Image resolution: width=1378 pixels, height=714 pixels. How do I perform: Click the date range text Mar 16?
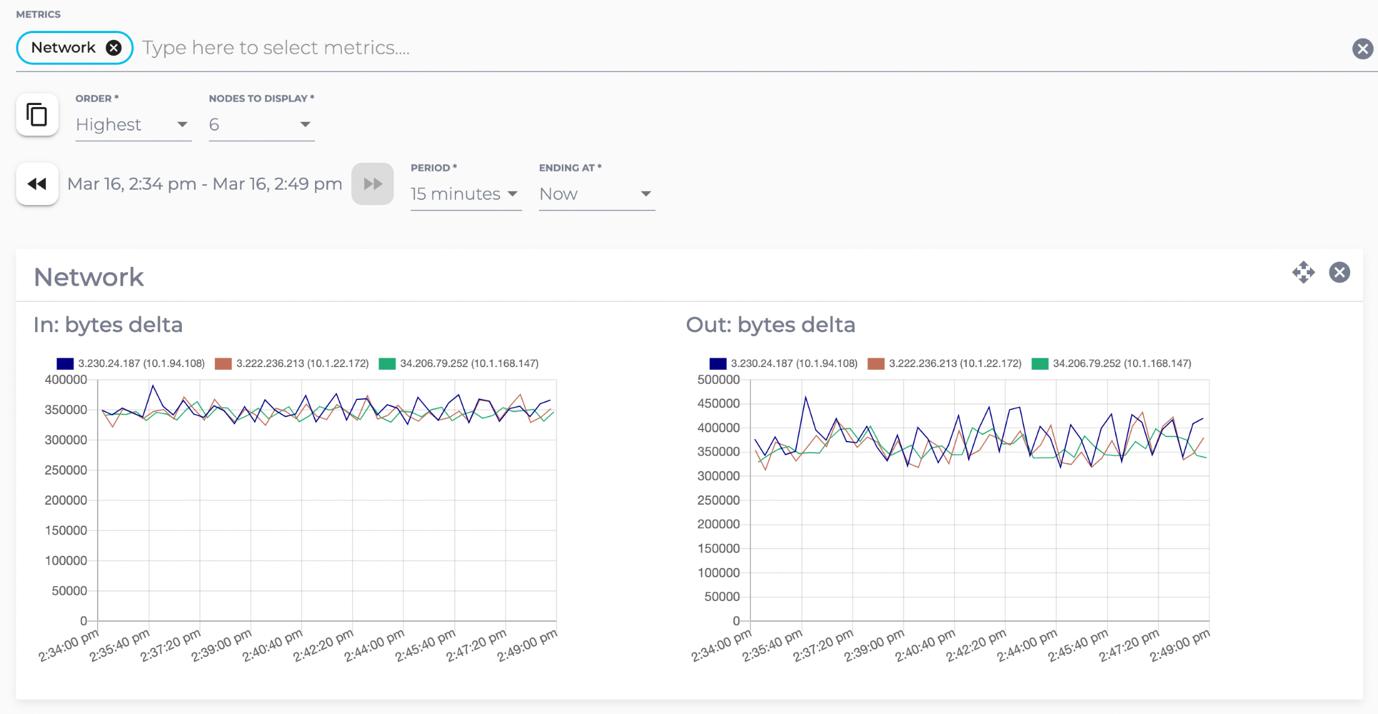[204, 184]
